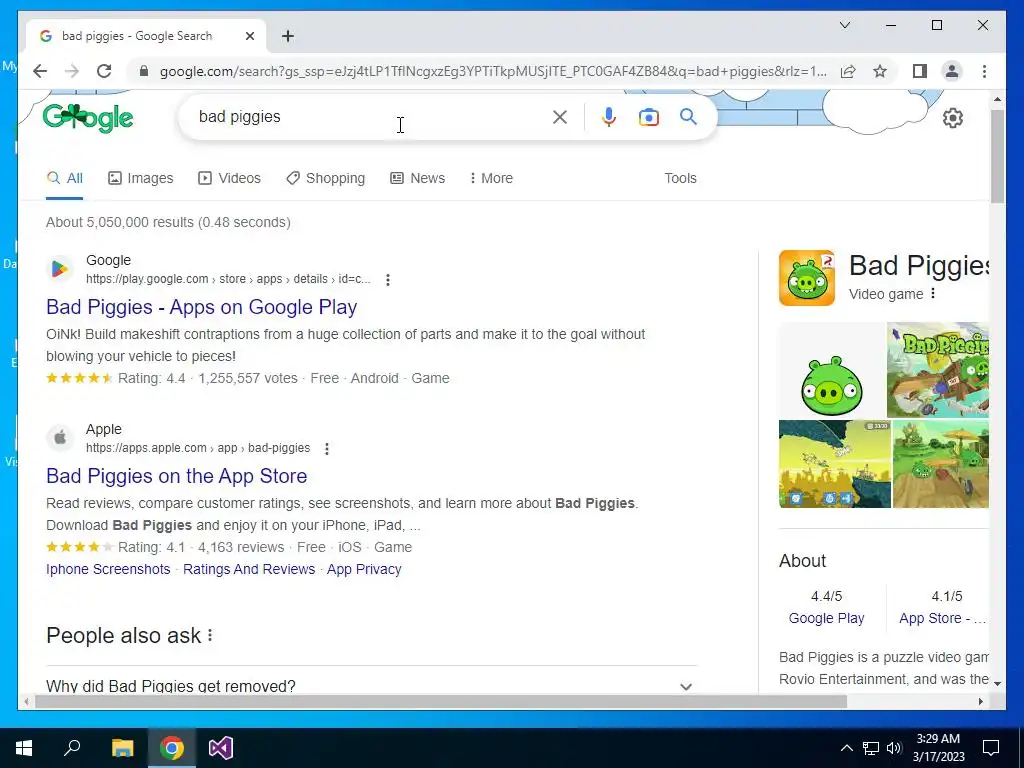The width and height of the screenshot is (1024, 768).
Task: Search by image with camera icon
Action: click(x=648, y=117)
